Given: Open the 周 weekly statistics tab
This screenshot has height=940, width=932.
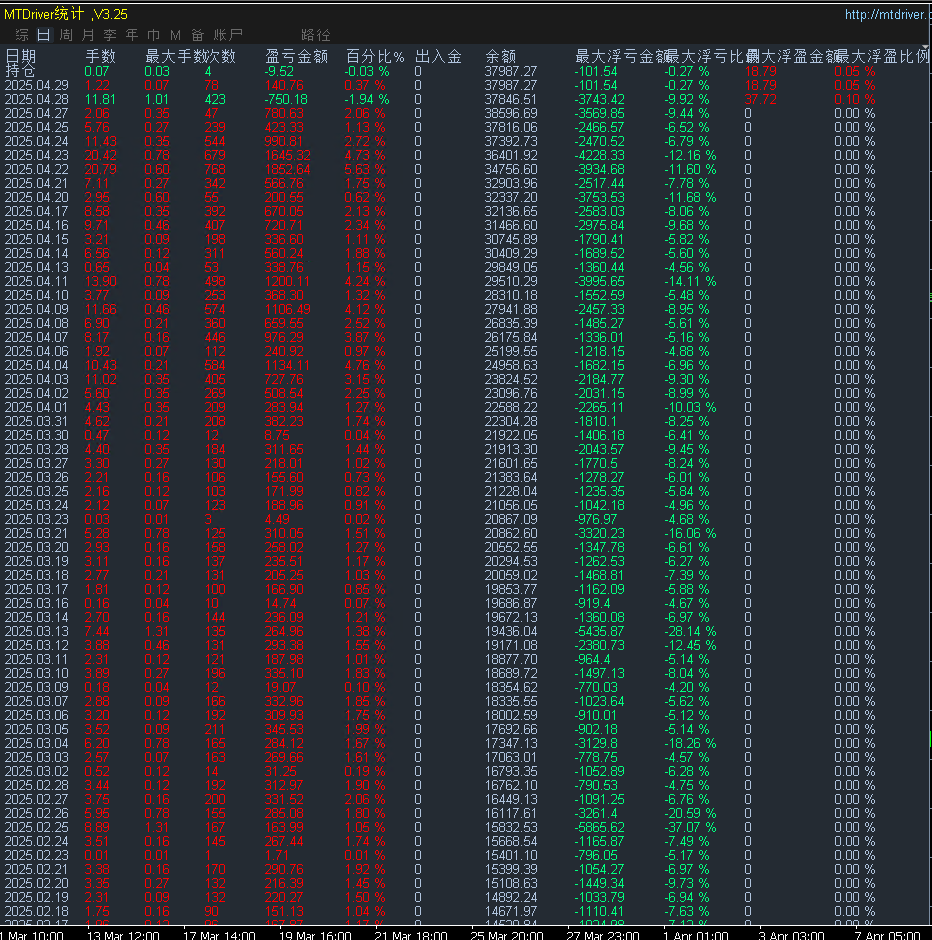Looking at the screenshot, I should pyautogui.click(x=66, y=35).
